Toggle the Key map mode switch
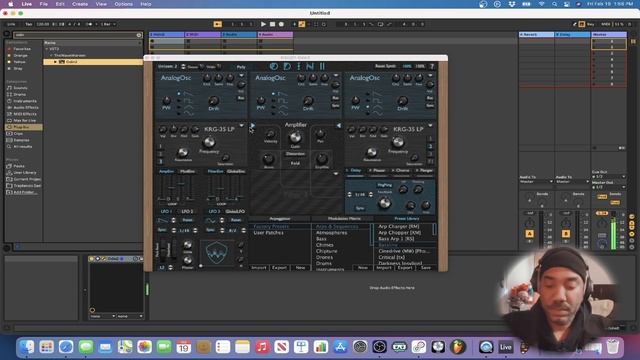640x360 pixels. point(590,24)
